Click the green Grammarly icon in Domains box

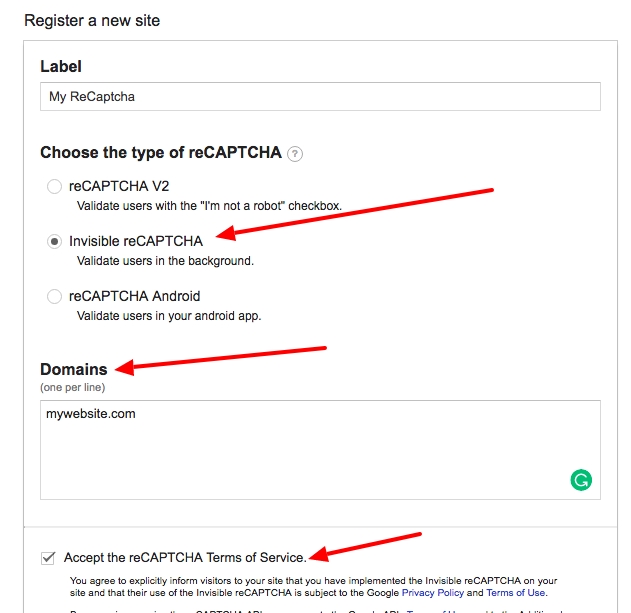[581, 481]
